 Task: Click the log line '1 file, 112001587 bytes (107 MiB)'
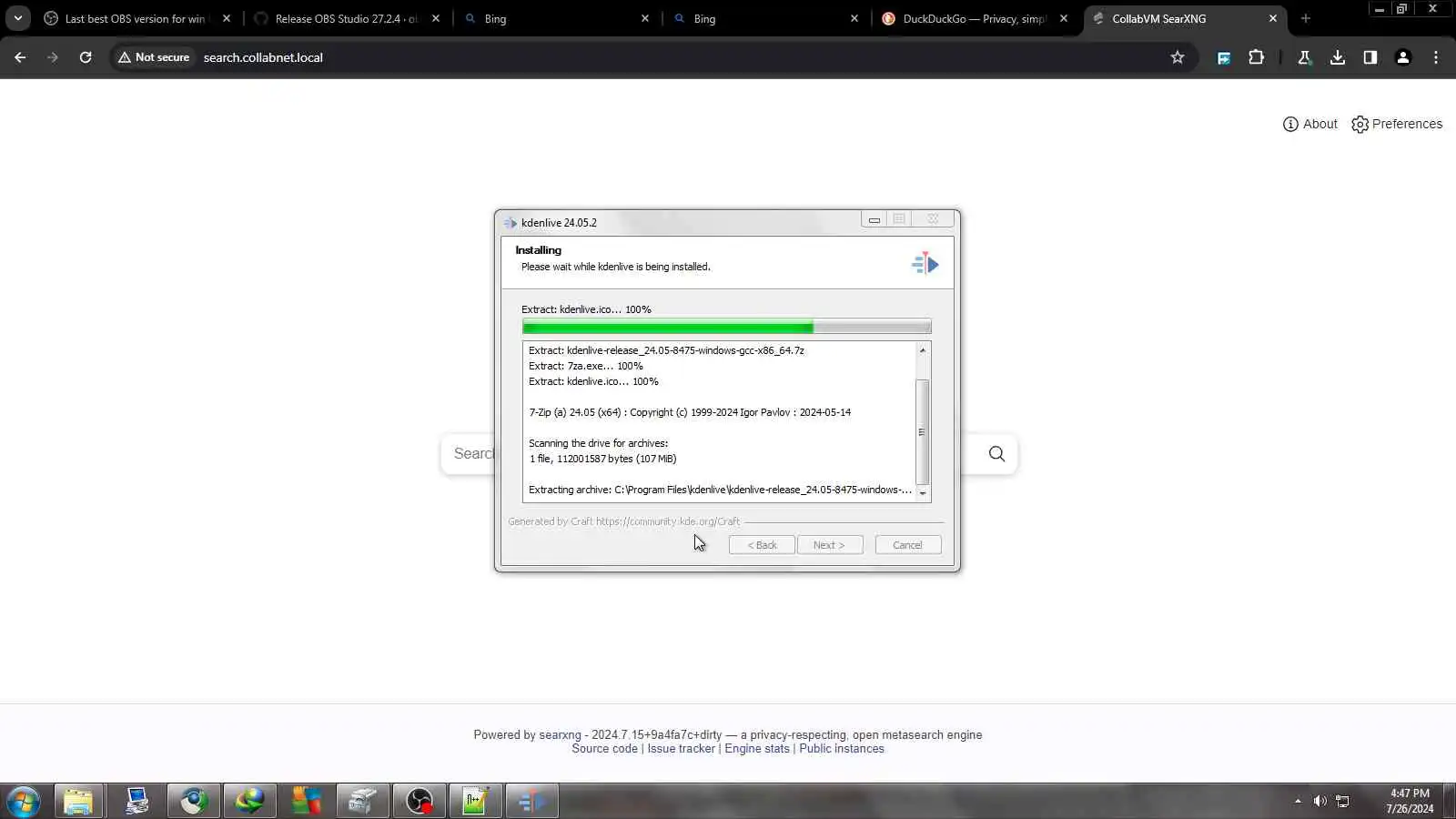[602, 459]
